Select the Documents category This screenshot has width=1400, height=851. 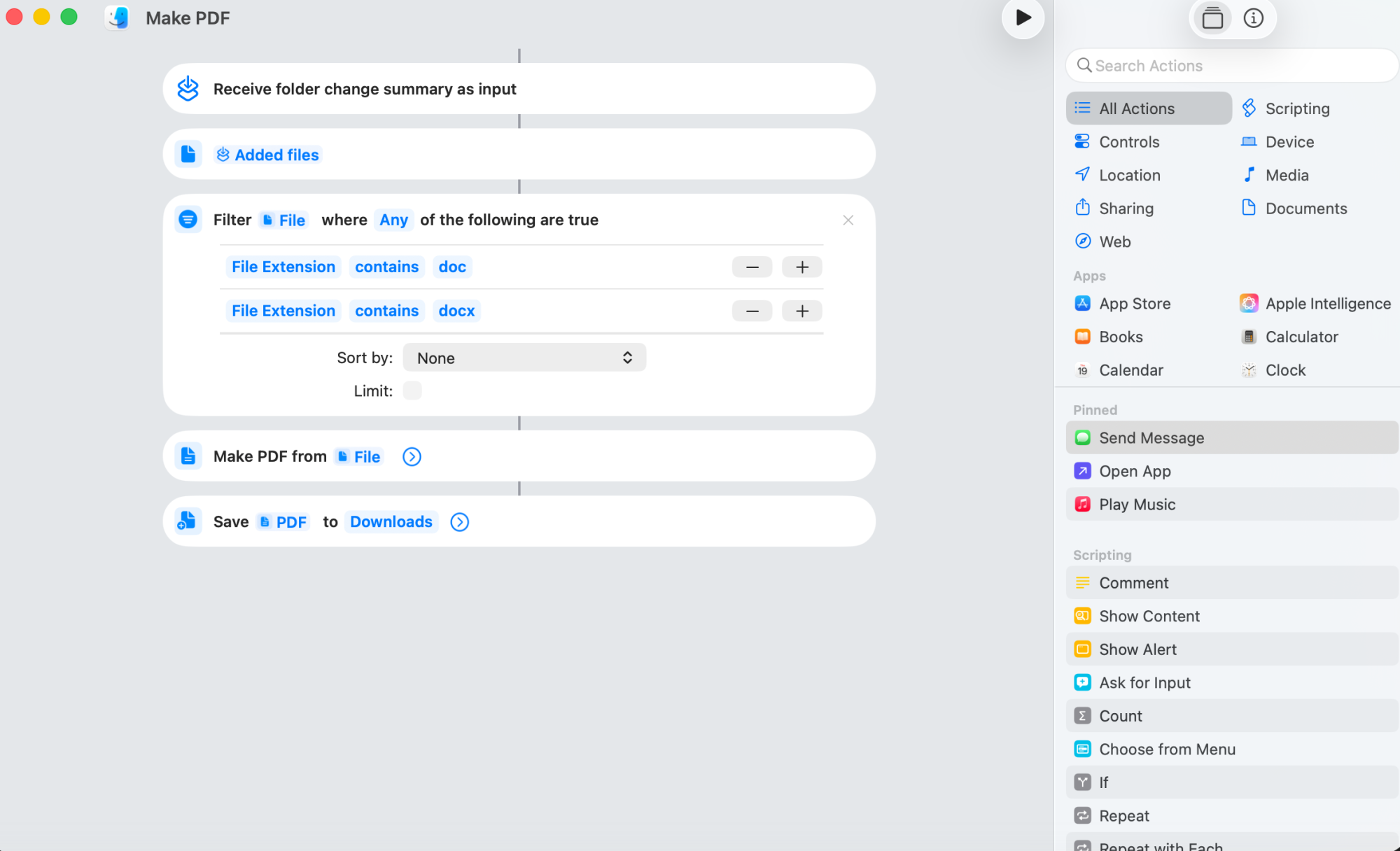click(x=1305, y=209)
